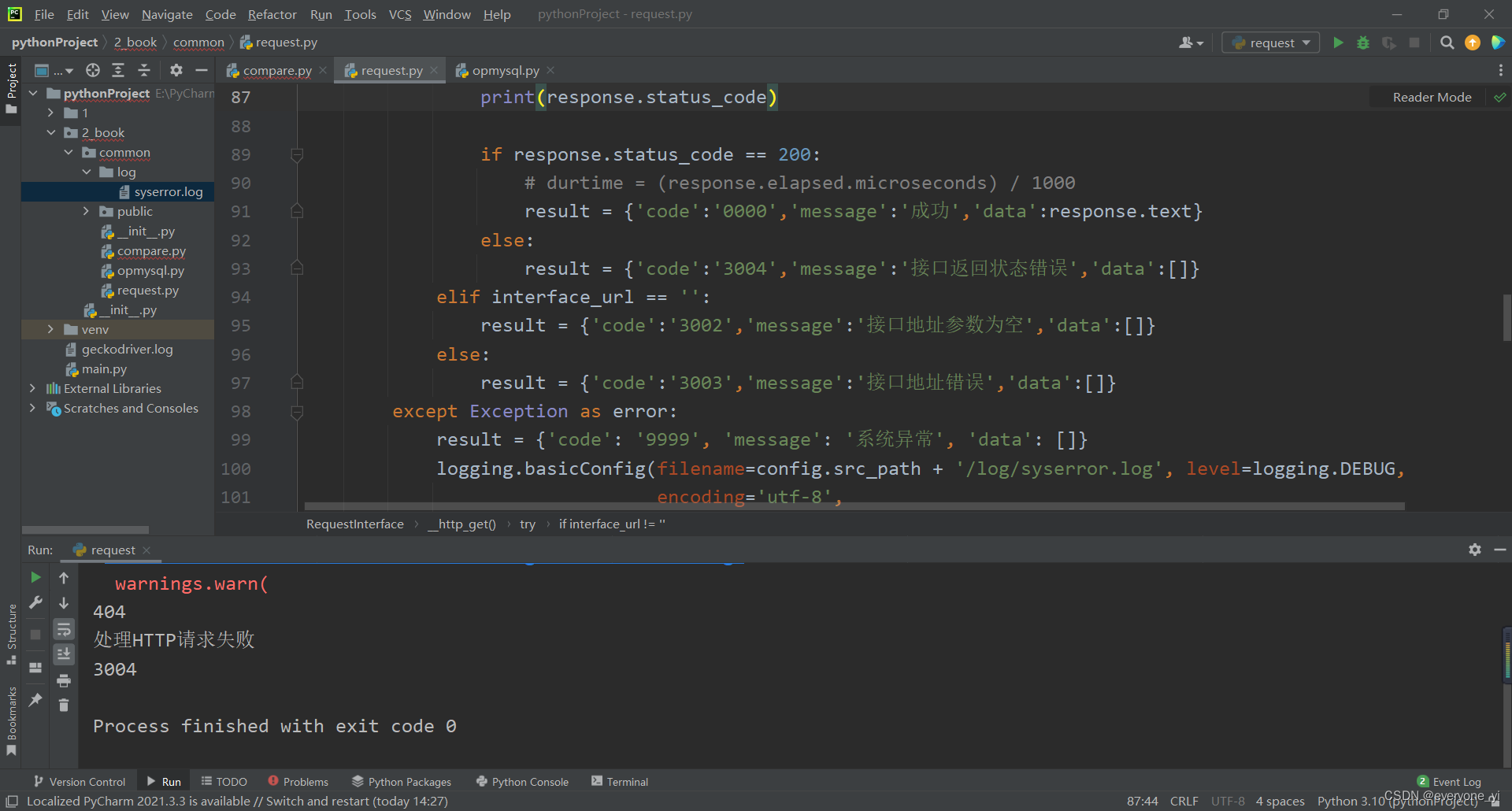Expand Scratches and Consoles node
The image size is (1512, 811).
coord(33,408)
